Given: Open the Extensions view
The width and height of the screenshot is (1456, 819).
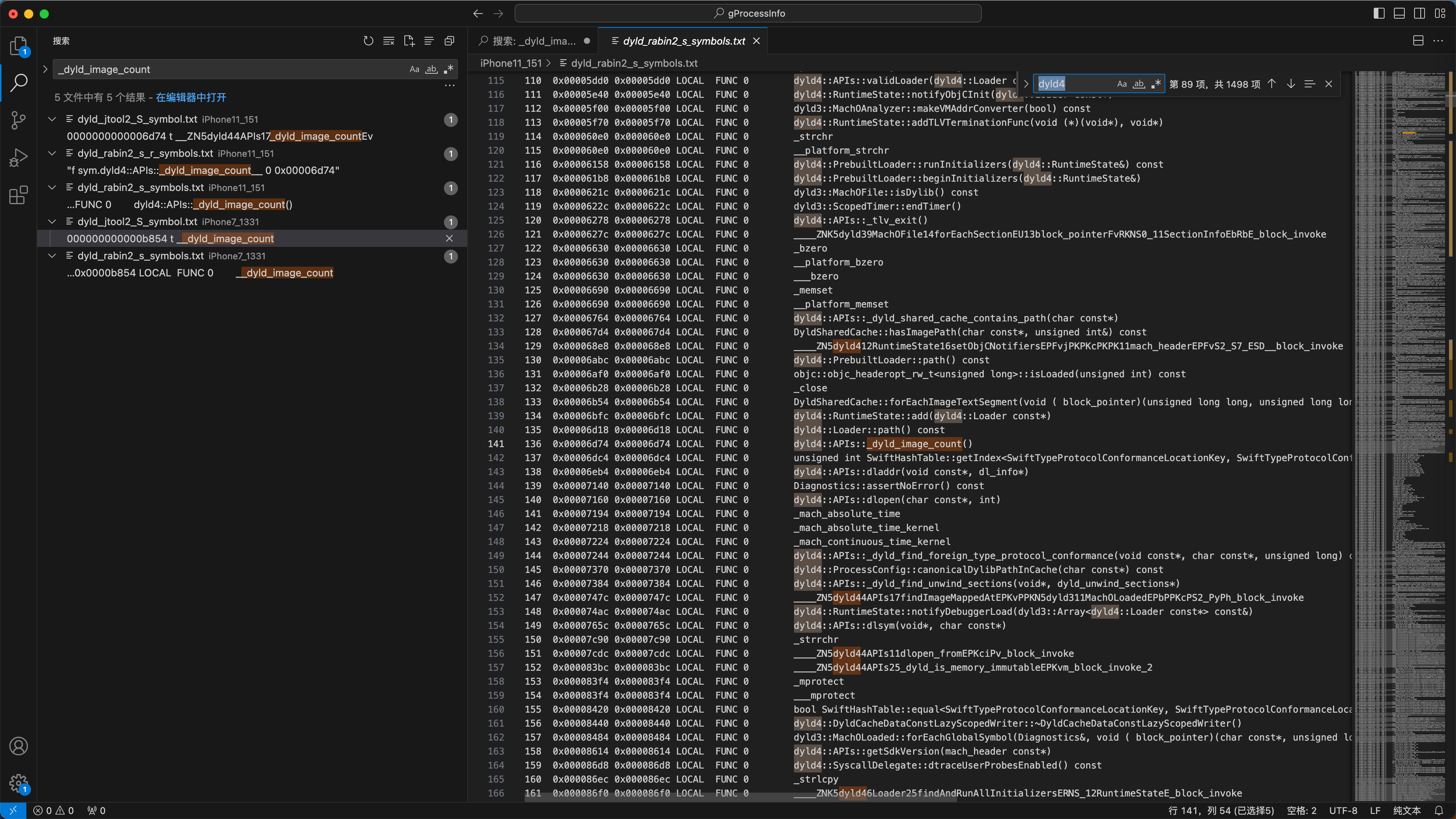Looking at the screenshot, I should [19, 195].
